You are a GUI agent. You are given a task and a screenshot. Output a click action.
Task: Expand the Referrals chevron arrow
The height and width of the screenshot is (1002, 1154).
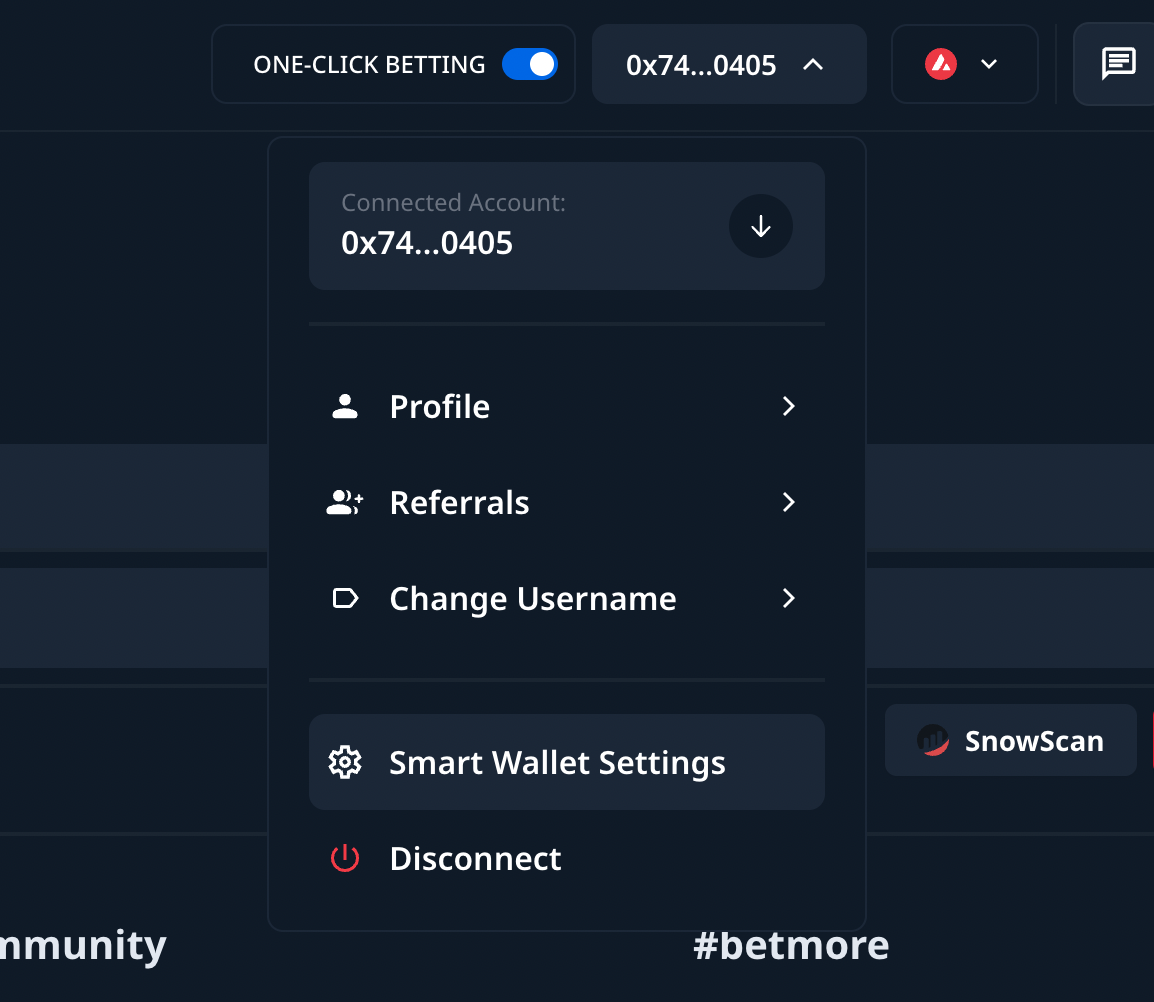click(789, 502)
